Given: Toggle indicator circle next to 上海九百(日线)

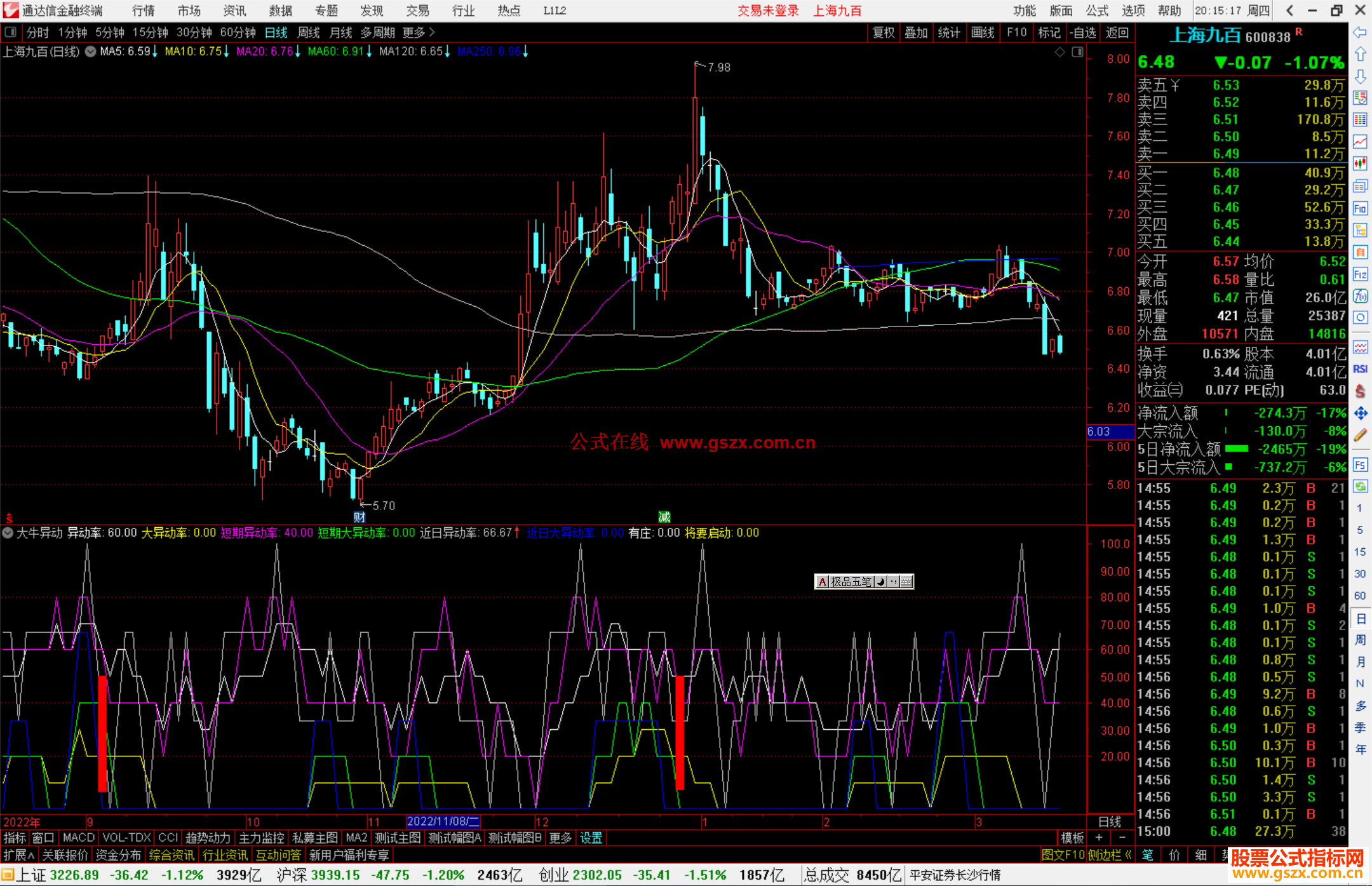Looking at the screenshot, I should tap(91, 51).
